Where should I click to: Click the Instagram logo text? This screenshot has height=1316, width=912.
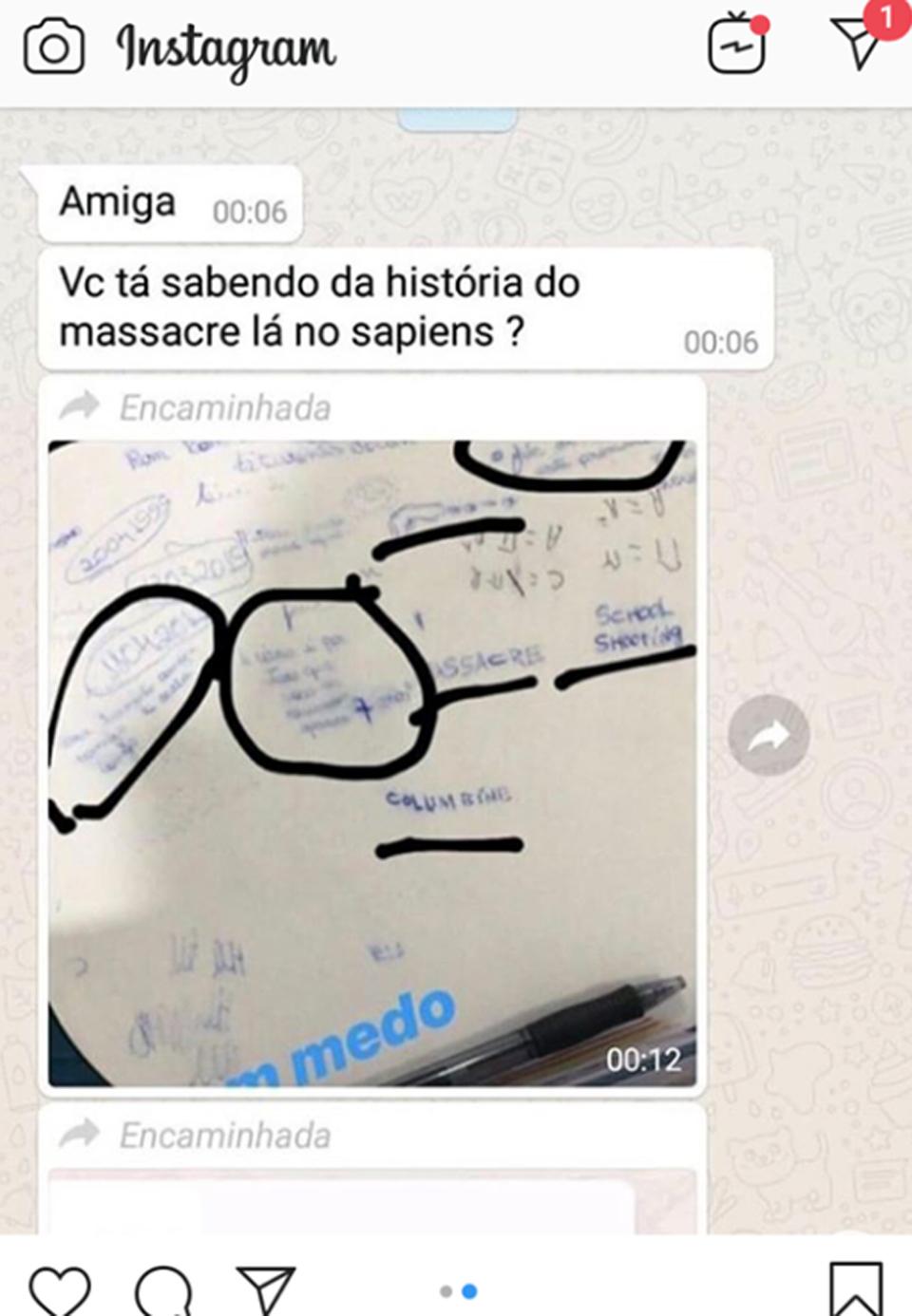point(226,49)
